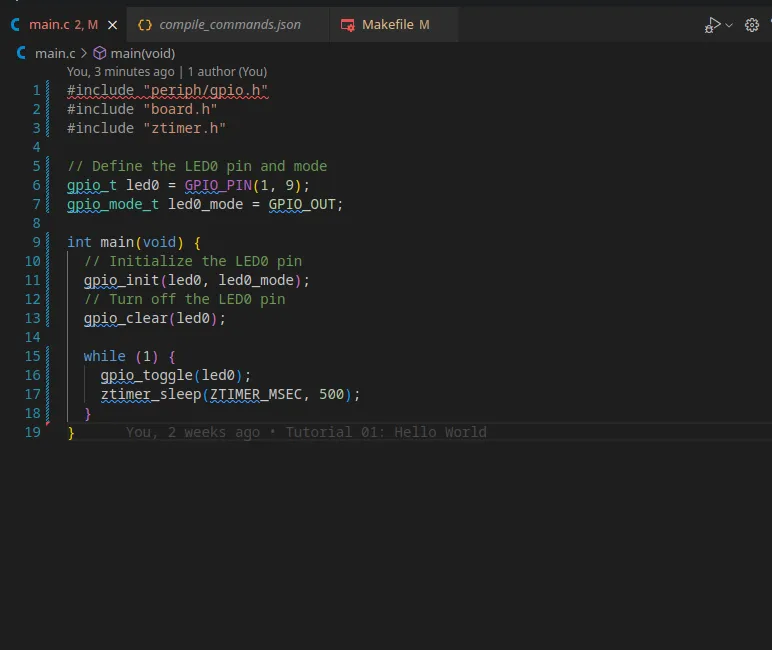The height and width of the screenshot is (650, 772).
Task: Select main(void) symbol in breadcrumb
Action: 143,53
